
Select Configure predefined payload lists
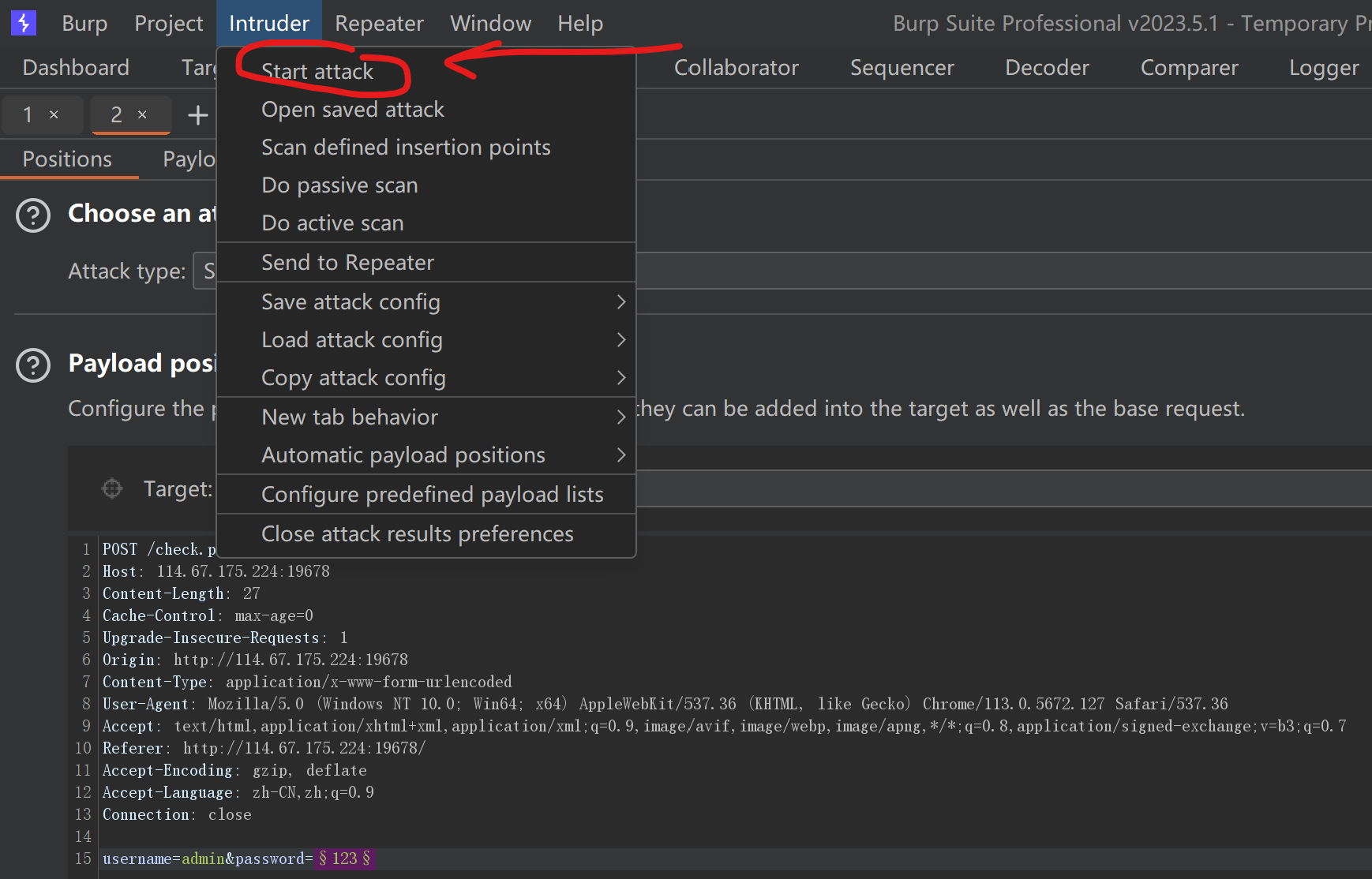tap(426, 494)
